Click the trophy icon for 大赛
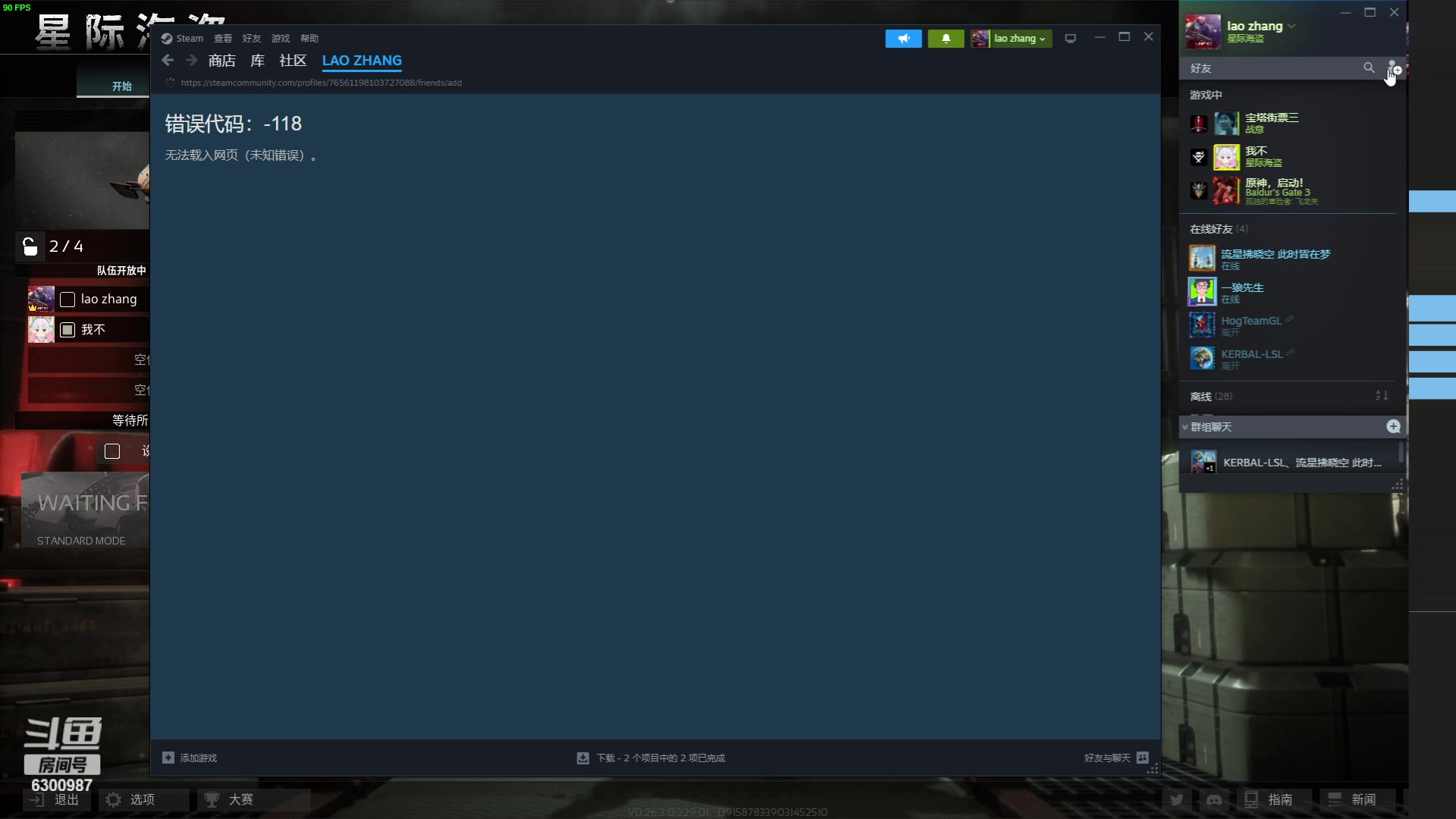 [x=212, y=799]
